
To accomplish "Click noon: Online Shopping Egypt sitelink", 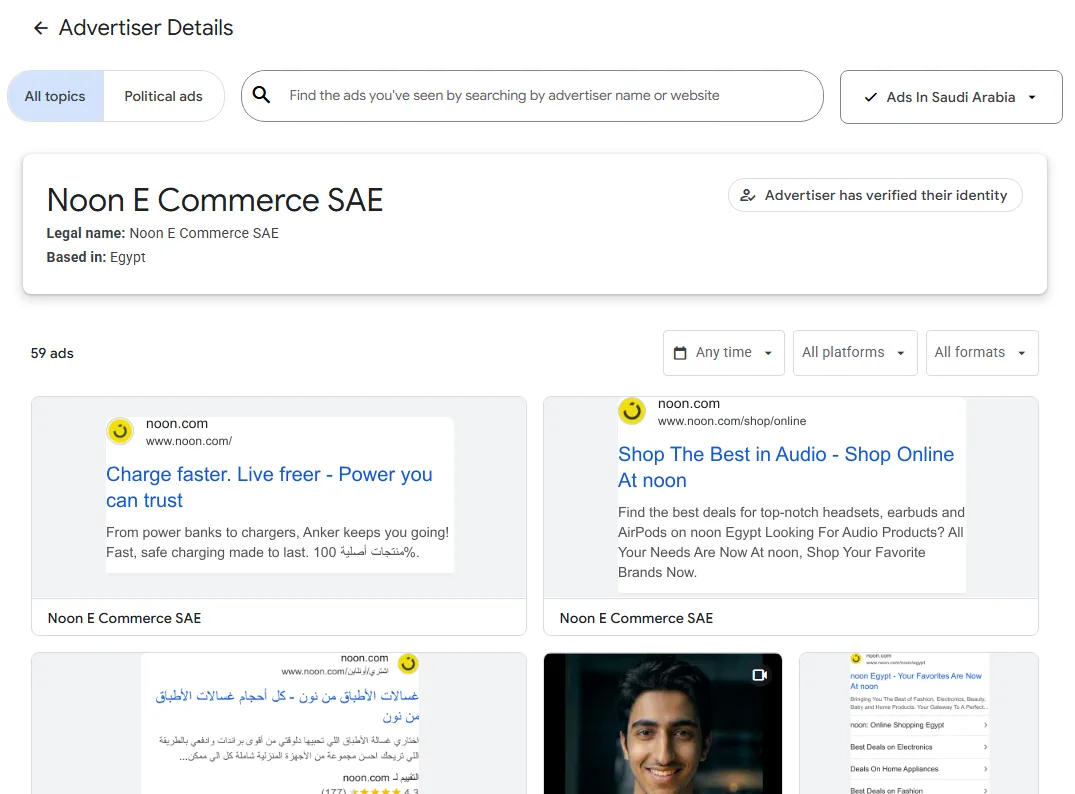I will point(919,725).
